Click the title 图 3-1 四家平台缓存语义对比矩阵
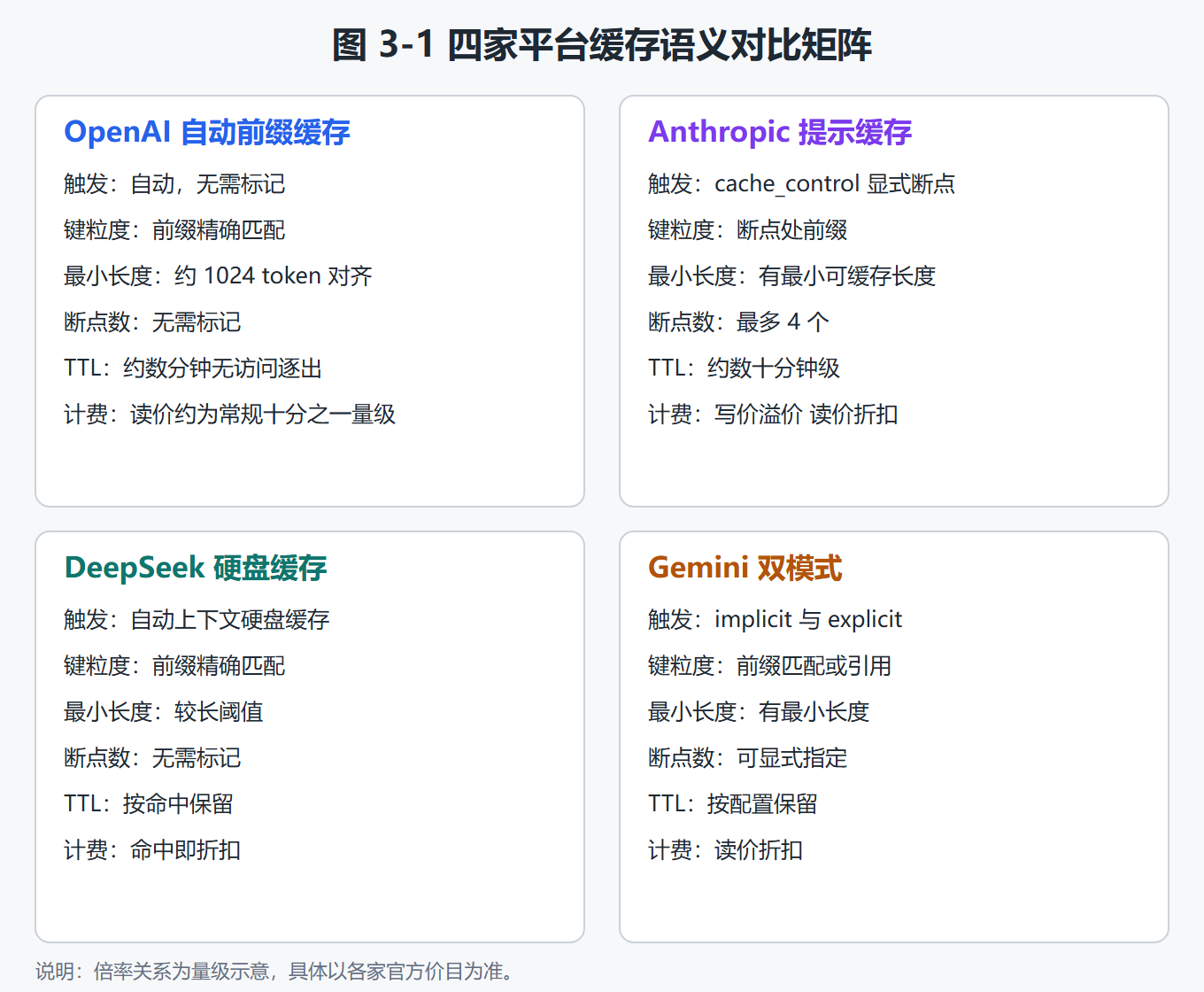This screenshot has width=1204, height=992. (x=602, y=44)
